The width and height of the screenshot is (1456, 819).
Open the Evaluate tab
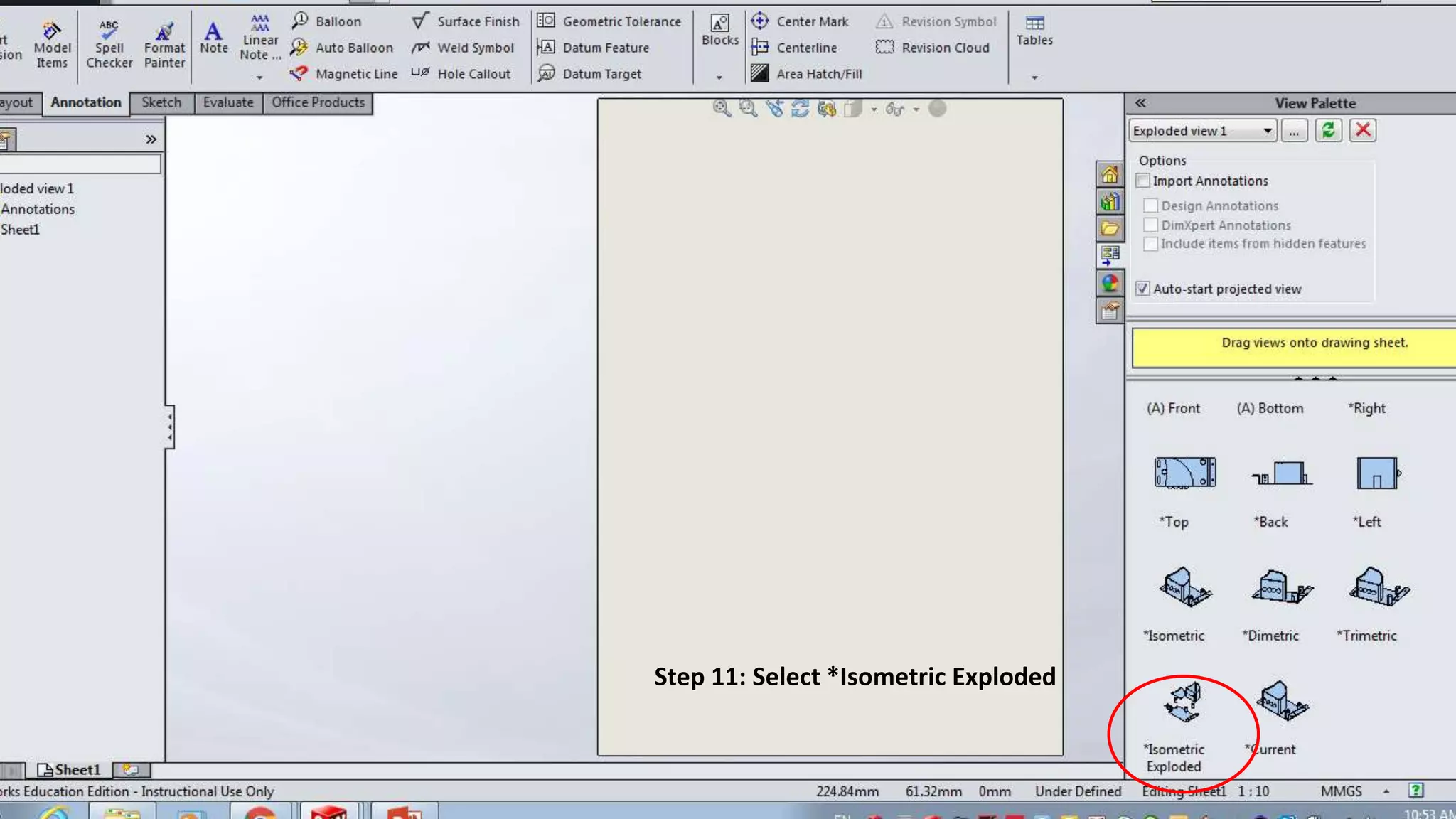[x=228, y=102]
